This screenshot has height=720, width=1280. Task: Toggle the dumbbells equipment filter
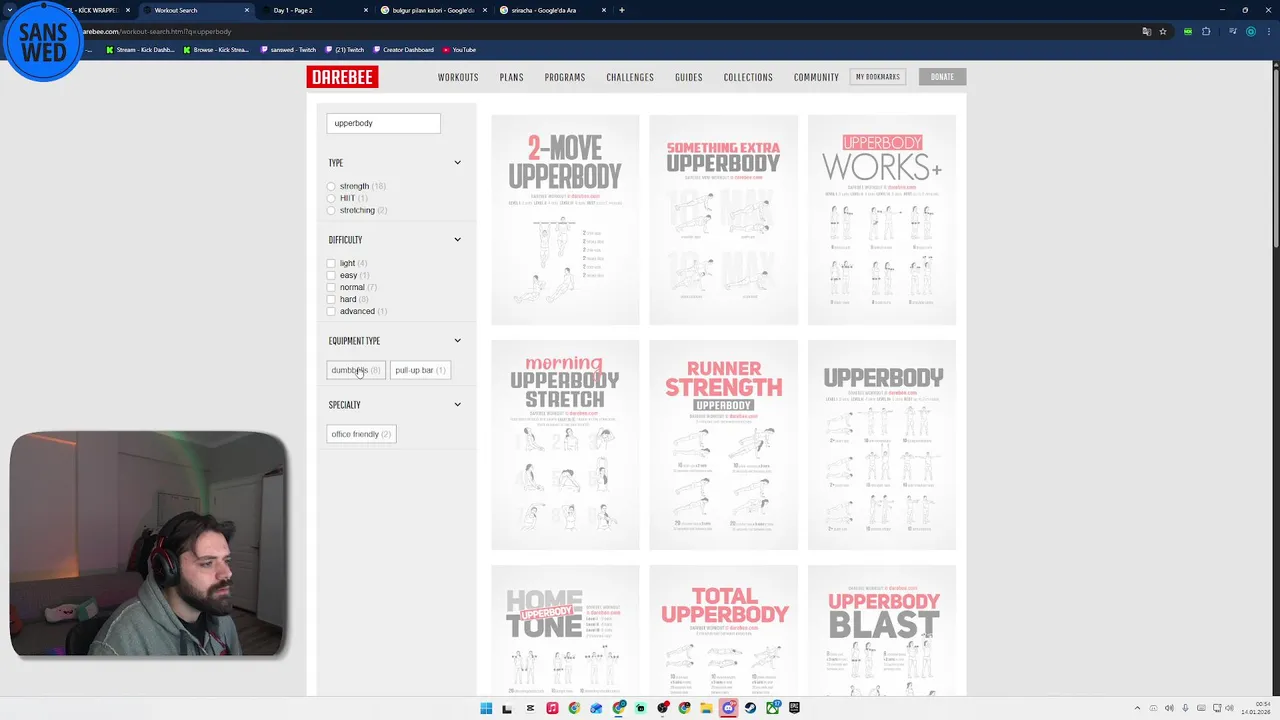356,370
